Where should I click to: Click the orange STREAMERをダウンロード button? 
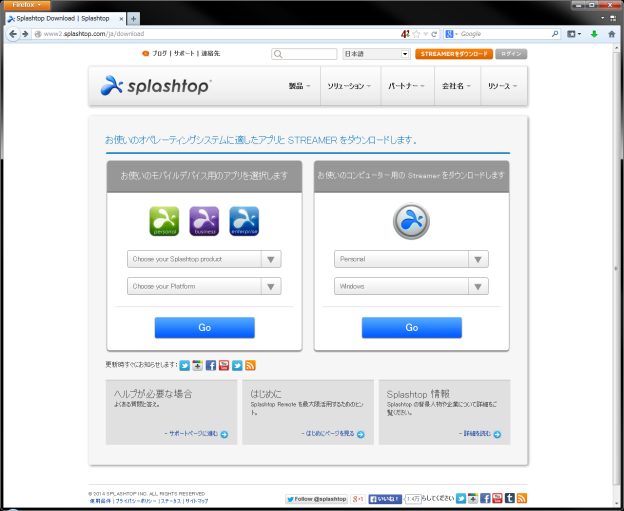click(x=454, y=54)
